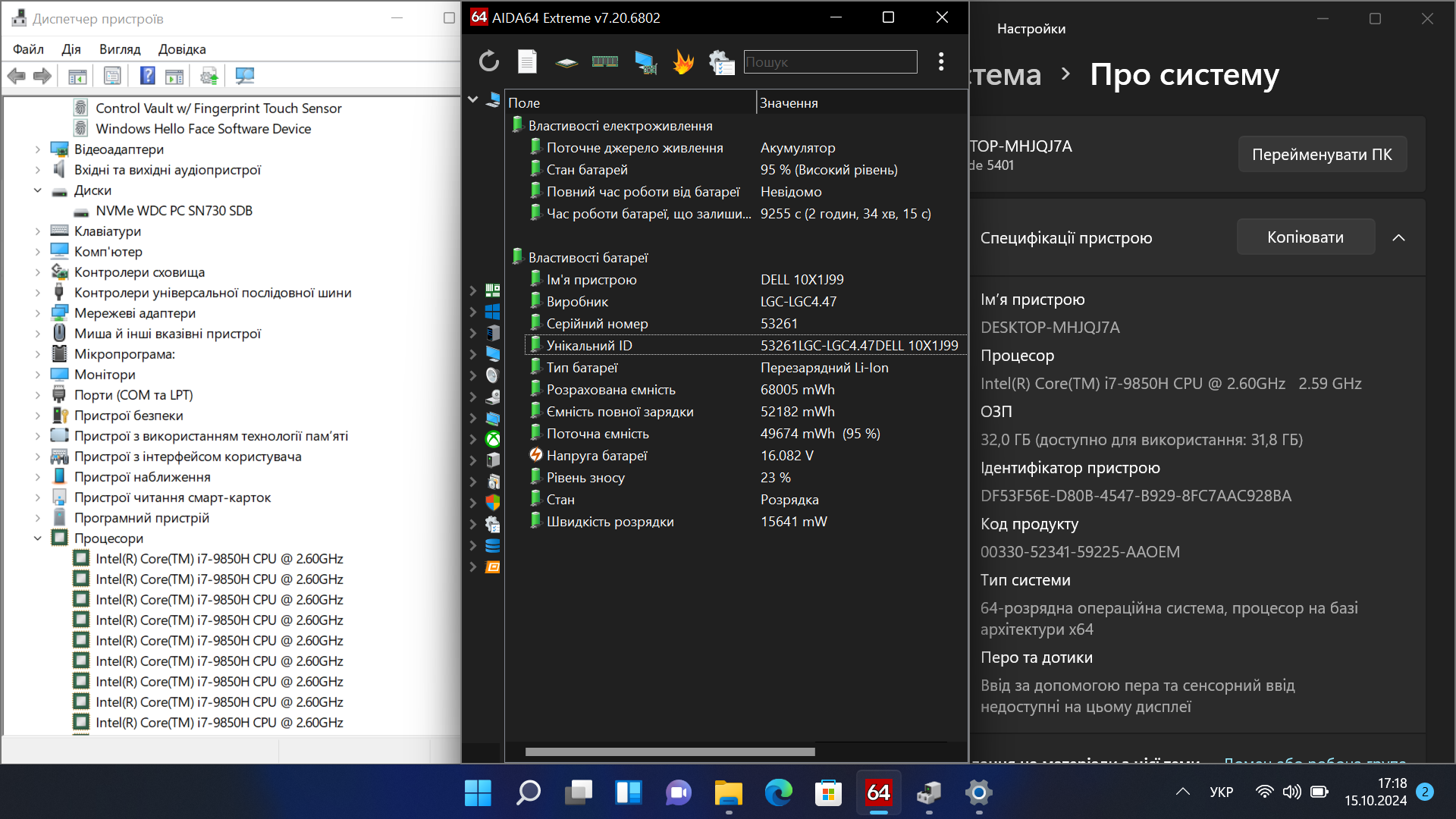1456x819 pixels.
Task: Click the Device Manager forward arrow
Action: [42, 76]
